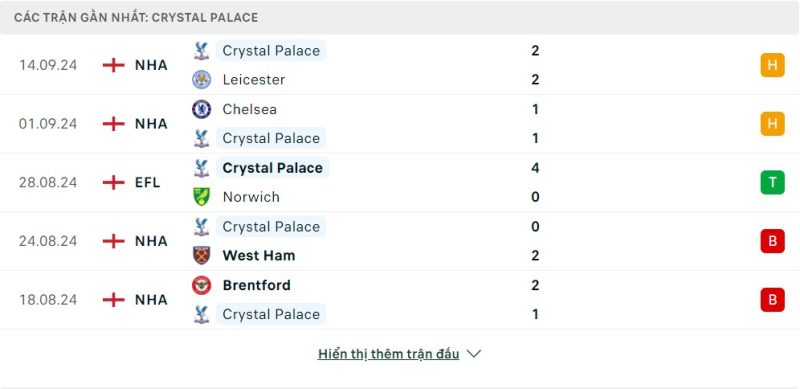800x389 pixels.
Task: Click the orange H badge for Chelsea match
Action: click(772, 124)
